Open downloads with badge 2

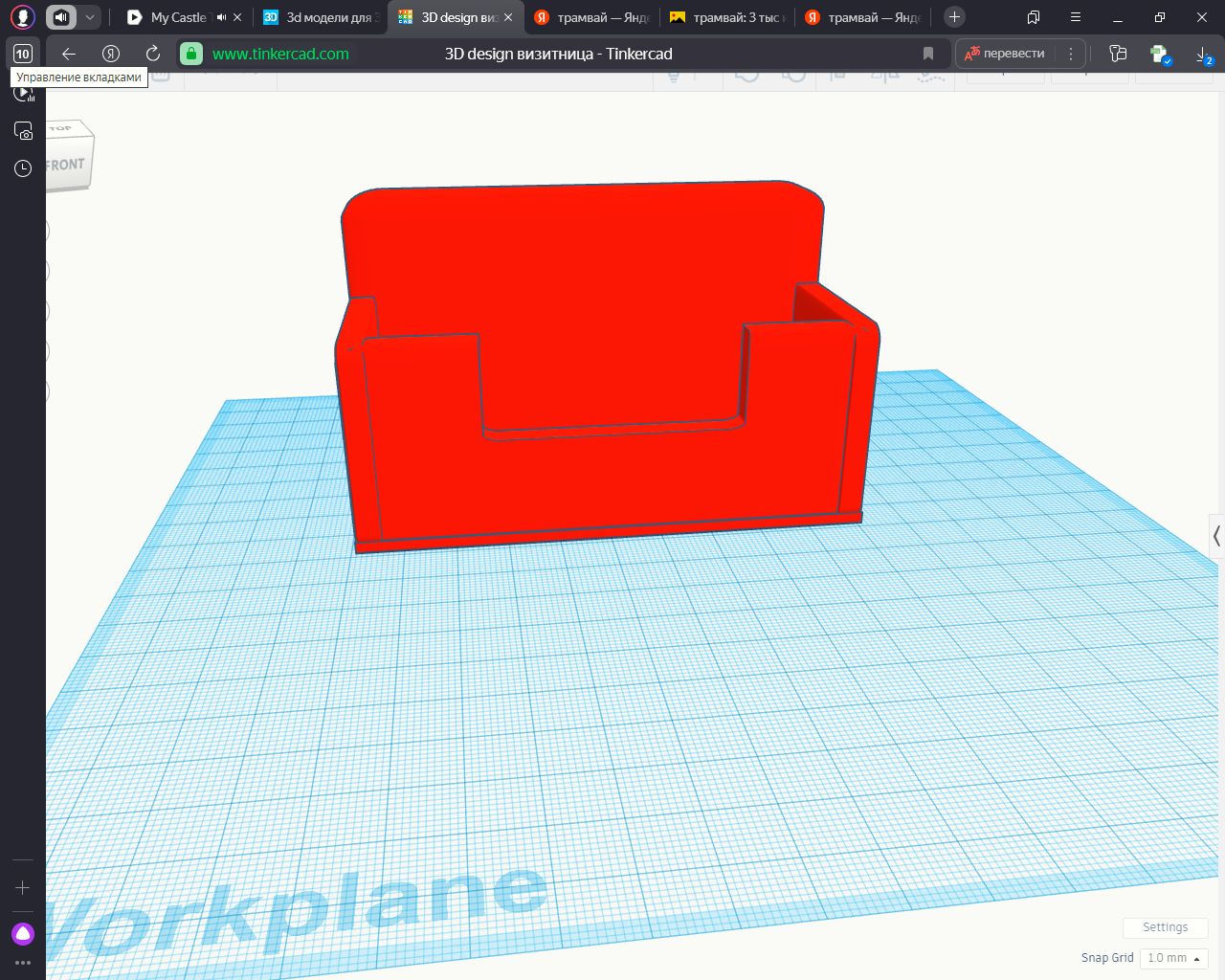tap(1203, 55)
